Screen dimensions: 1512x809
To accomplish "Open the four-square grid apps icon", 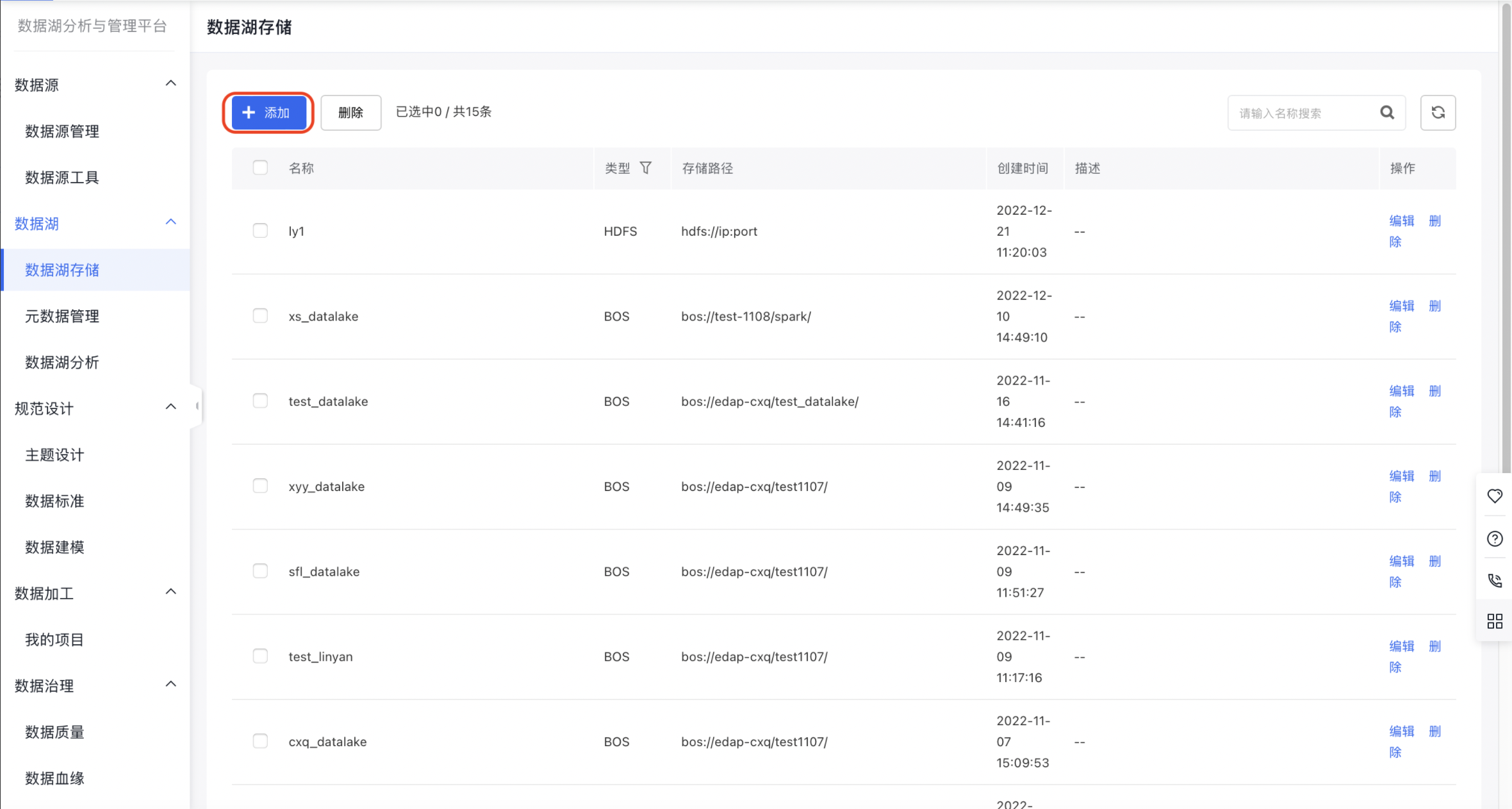I will coord(1495,621).
